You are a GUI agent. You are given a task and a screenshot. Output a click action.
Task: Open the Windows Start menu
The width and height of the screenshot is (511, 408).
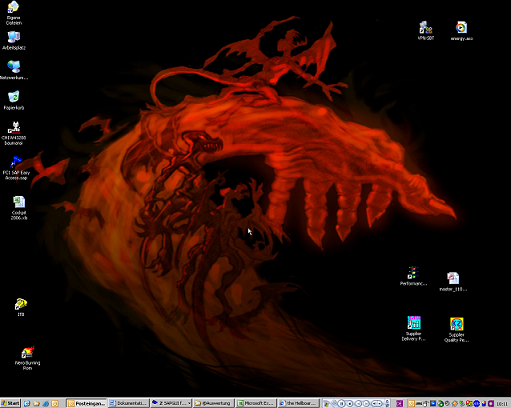10,403
